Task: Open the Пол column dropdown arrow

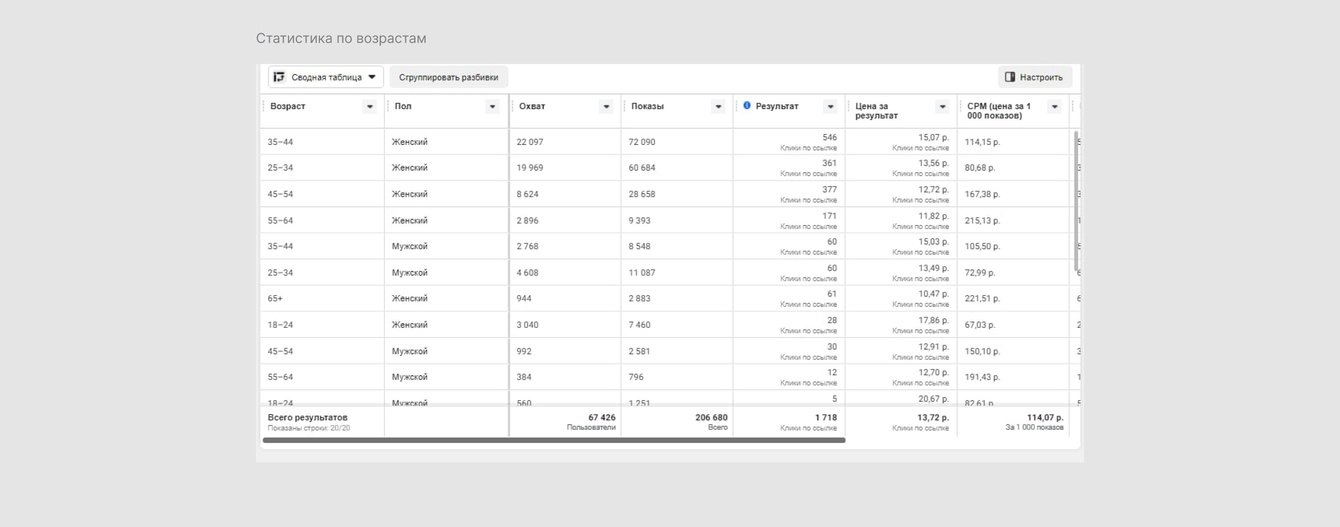Action: tap(492, 106)
